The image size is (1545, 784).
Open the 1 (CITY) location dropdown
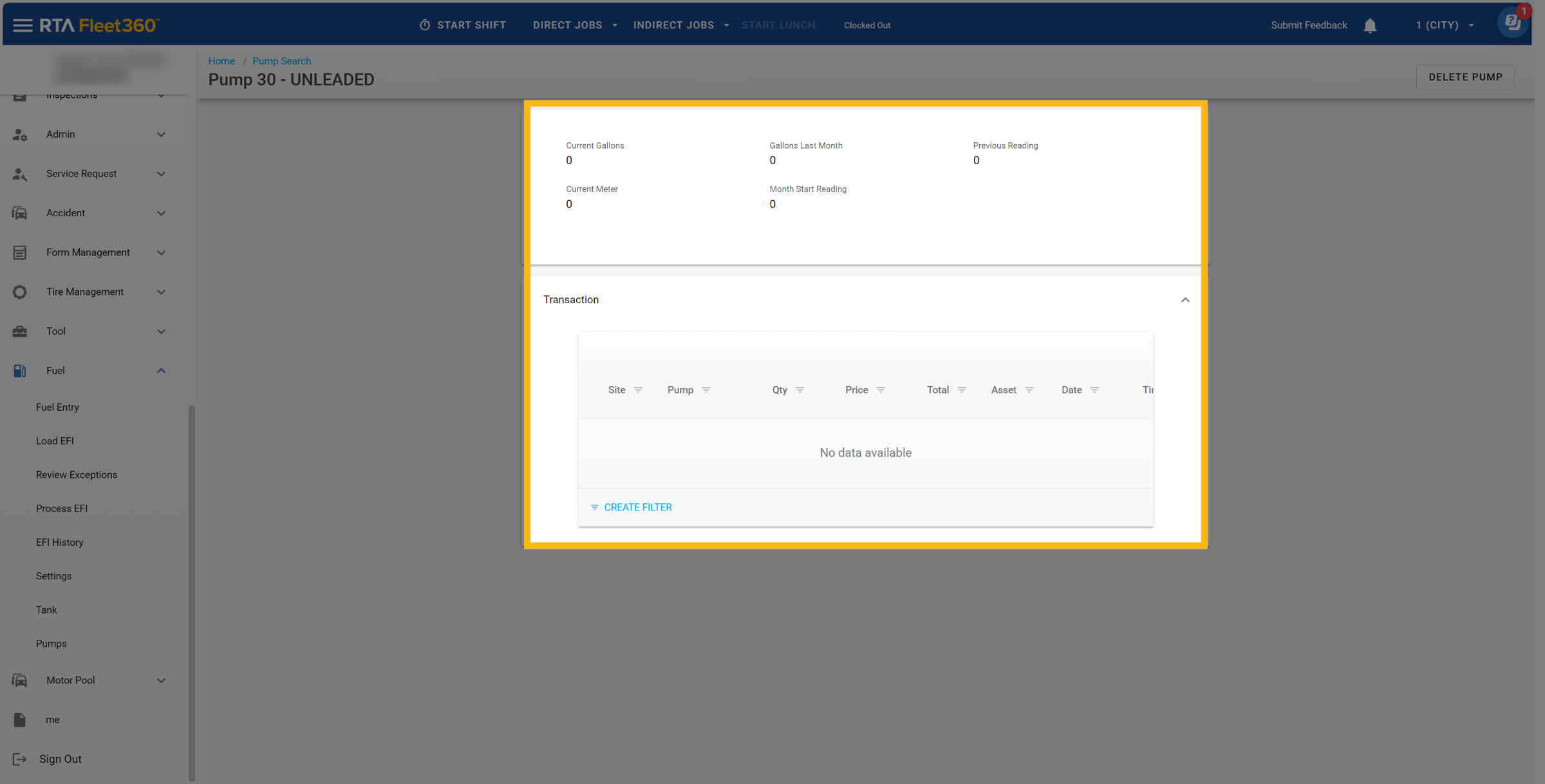click(x=1444, y=25)
